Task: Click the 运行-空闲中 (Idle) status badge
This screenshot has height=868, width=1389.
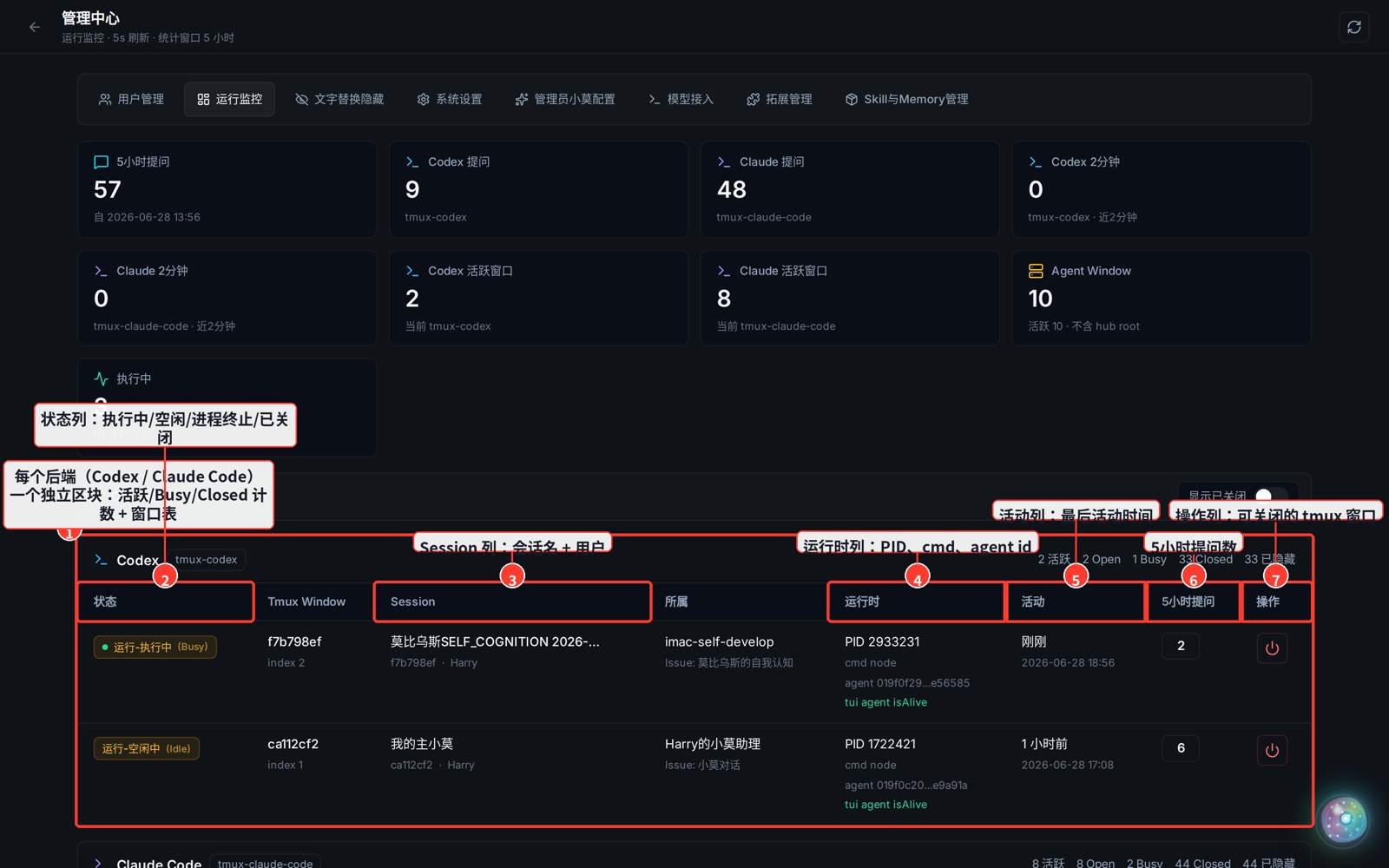Action: (x=147, y=748)
